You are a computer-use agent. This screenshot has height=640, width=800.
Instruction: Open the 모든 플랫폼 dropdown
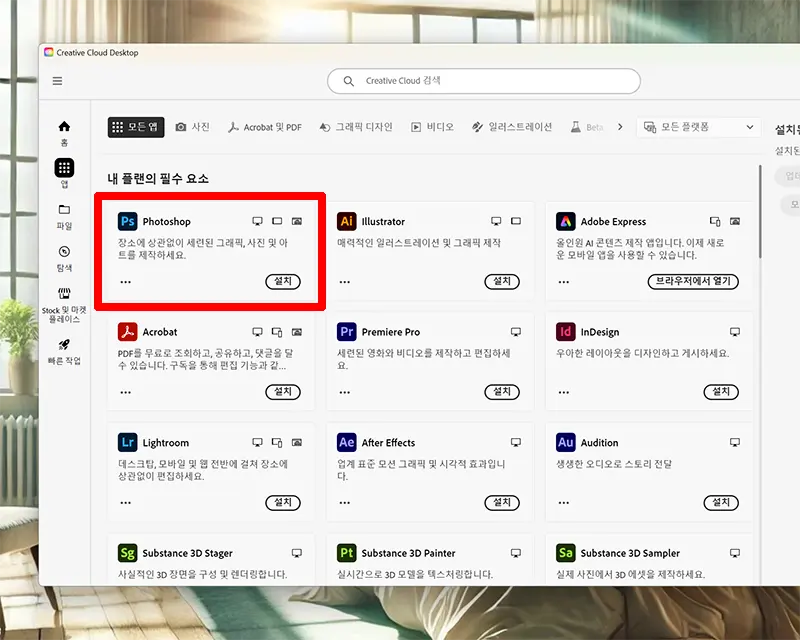point(698,127)
